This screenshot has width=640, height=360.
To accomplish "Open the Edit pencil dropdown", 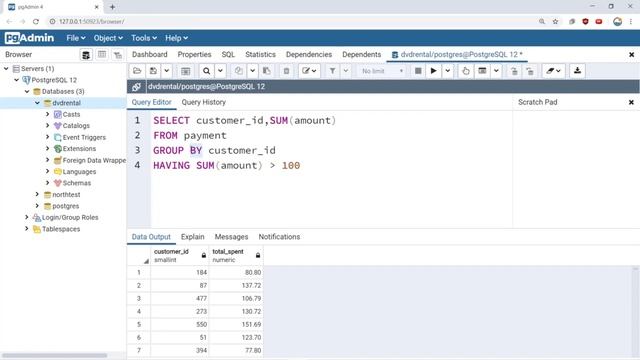I will click(x=309, y=71).
